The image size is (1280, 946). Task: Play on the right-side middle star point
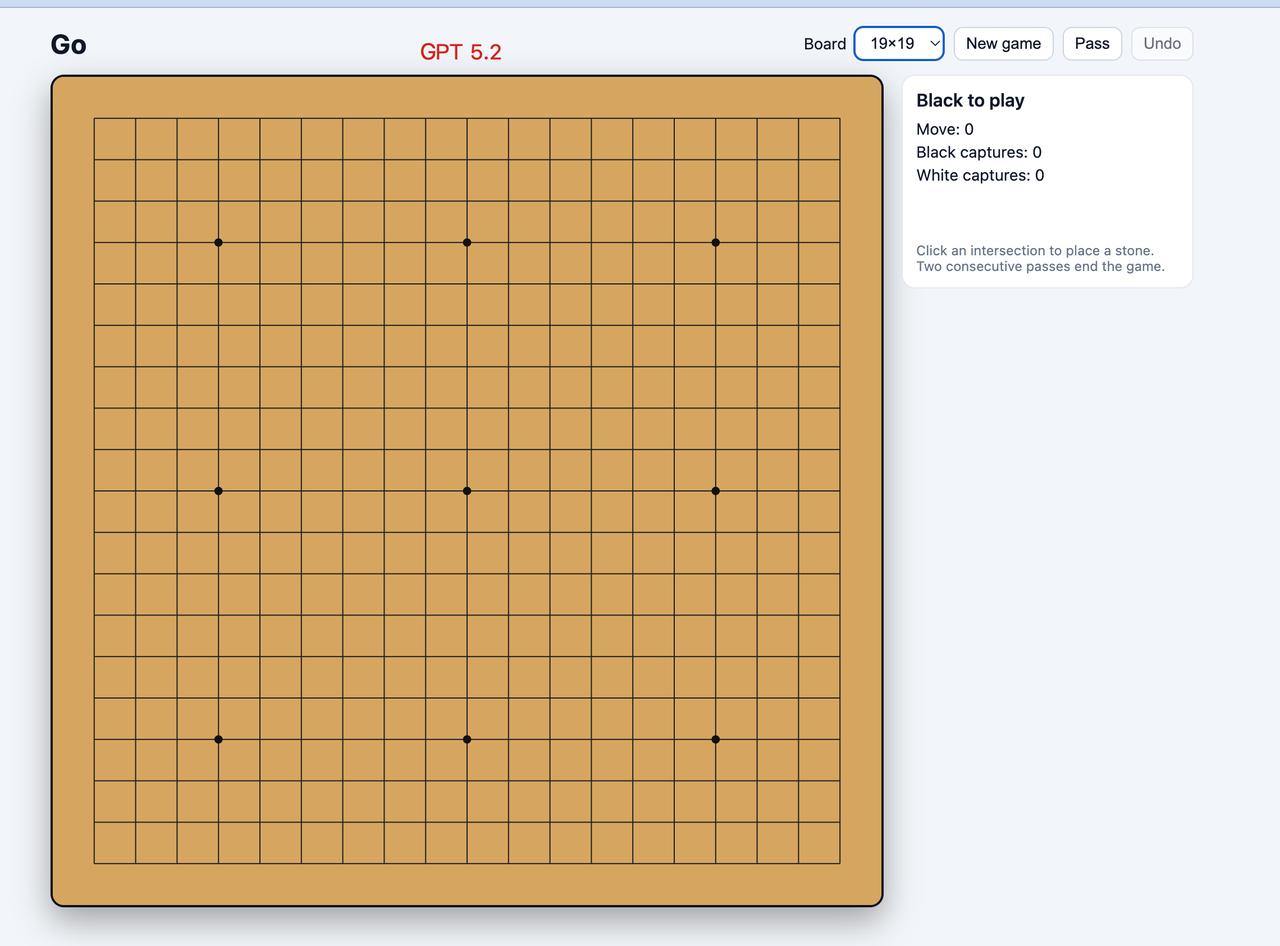pyautogui.click(x=715, y=491)
